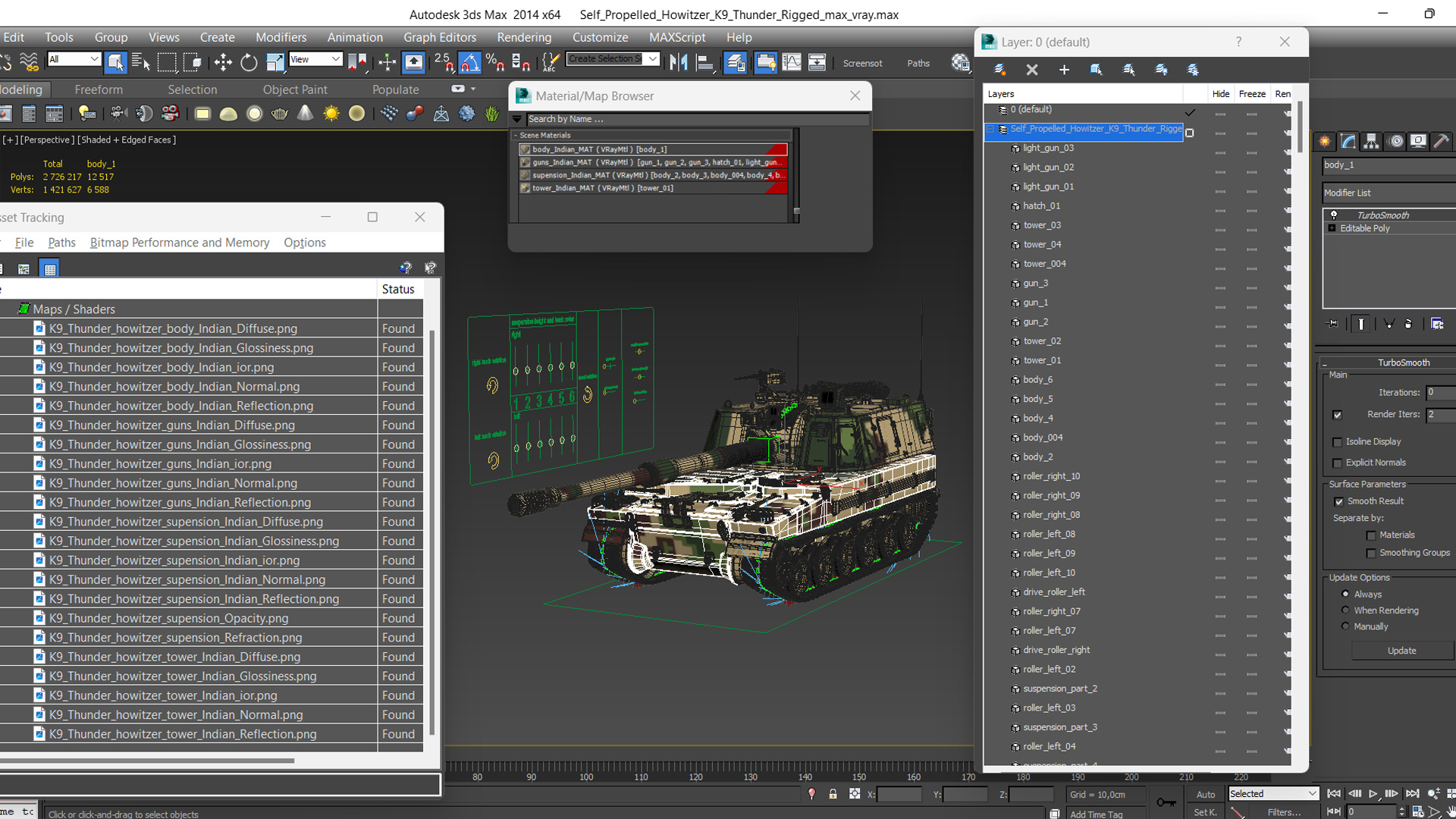Screen dimensions: 1456x819
Task: Collapse the TurboSmooth rollout
Action: (1324, 363)
